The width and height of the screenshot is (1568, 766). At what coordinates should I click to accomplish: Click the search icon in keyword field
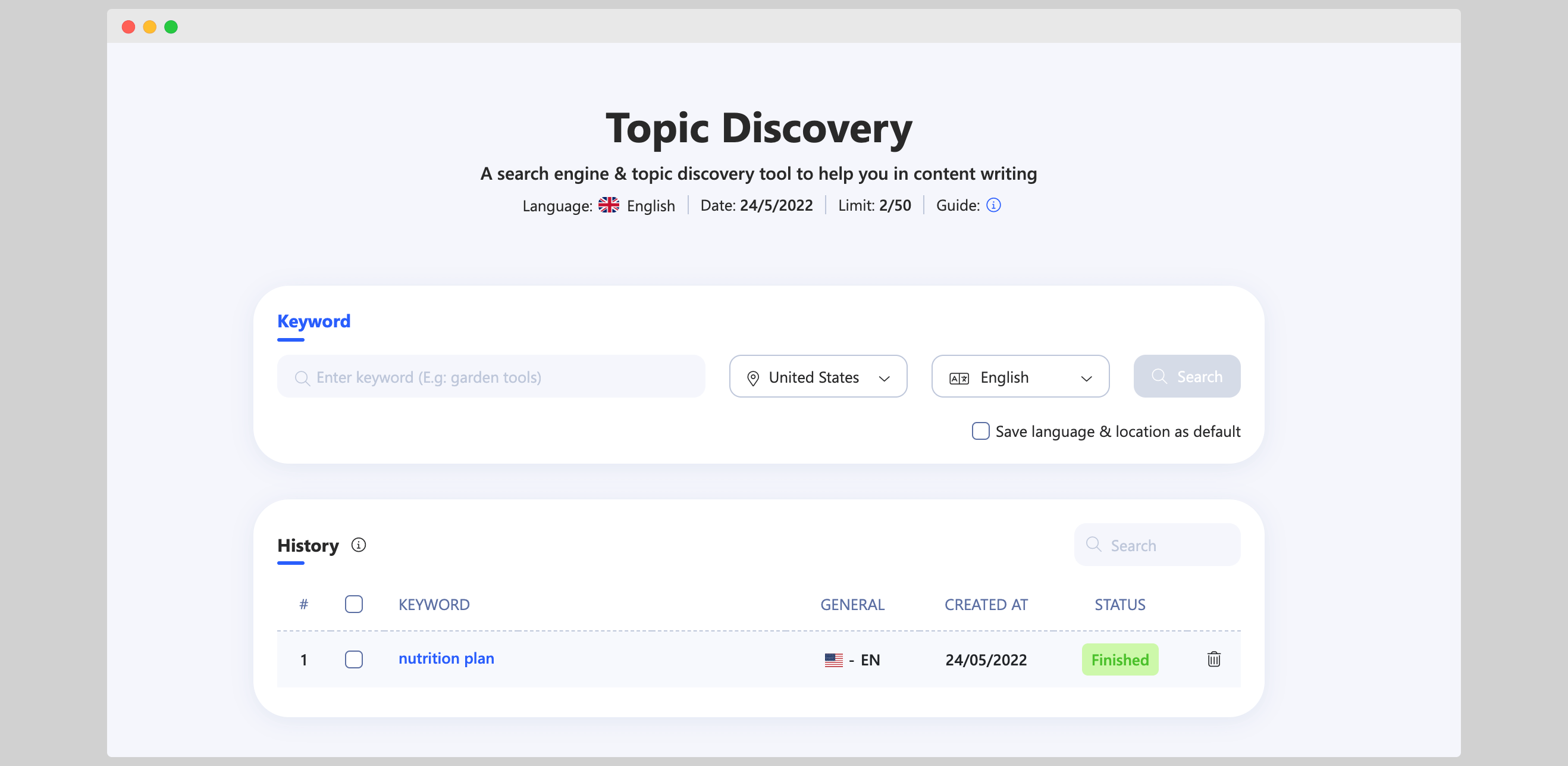[x=301, y=377]
